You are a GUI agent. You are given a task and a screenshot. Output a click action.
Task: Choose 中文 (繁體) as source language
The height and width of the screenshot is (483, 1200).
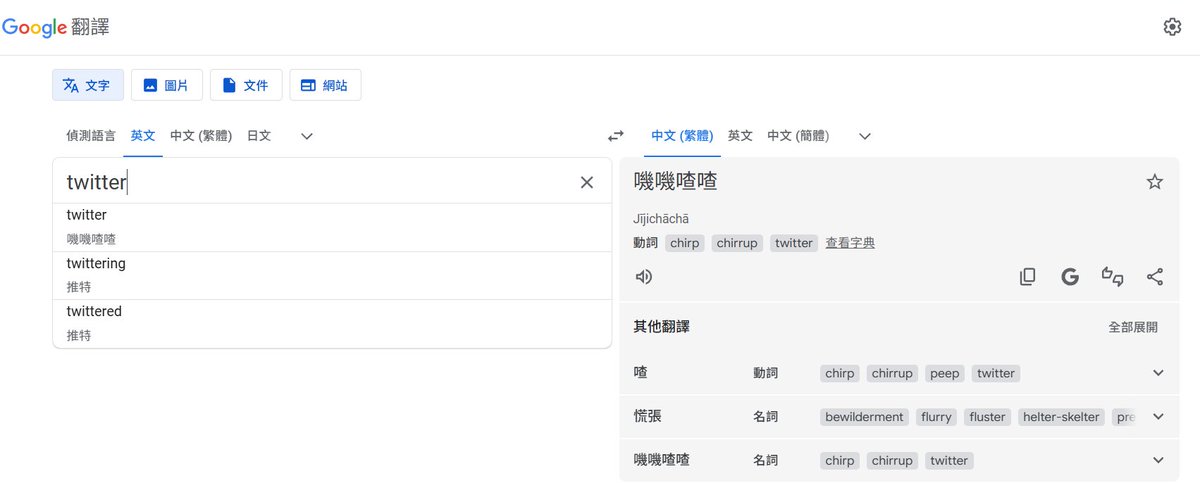(x=201, y=136)
